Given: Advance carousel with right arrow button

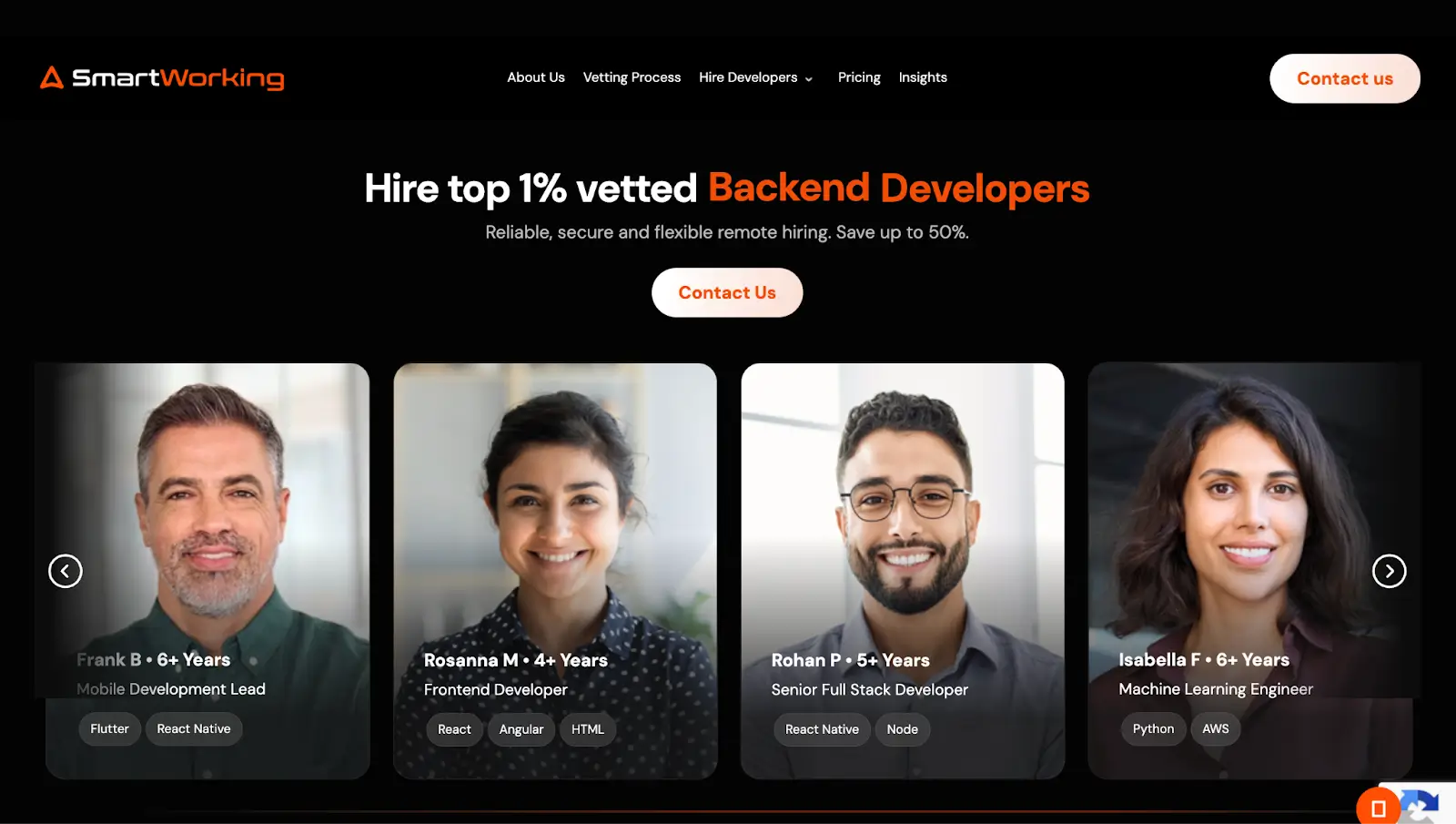Looking at the screenshot, I should 1389,571.
